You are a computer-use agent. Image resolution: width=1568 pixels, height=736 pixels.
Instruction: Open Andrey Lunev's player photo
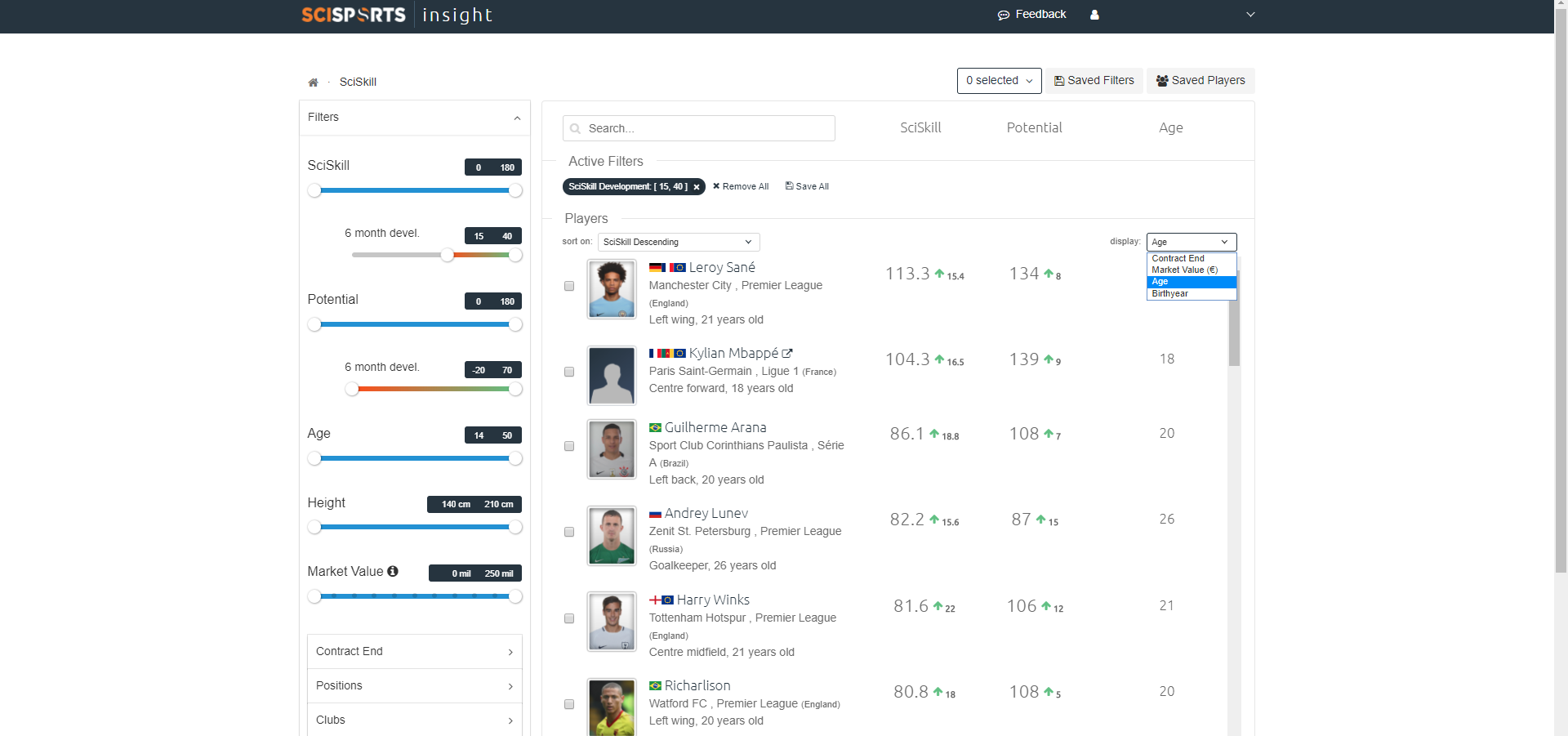(612, 536)
